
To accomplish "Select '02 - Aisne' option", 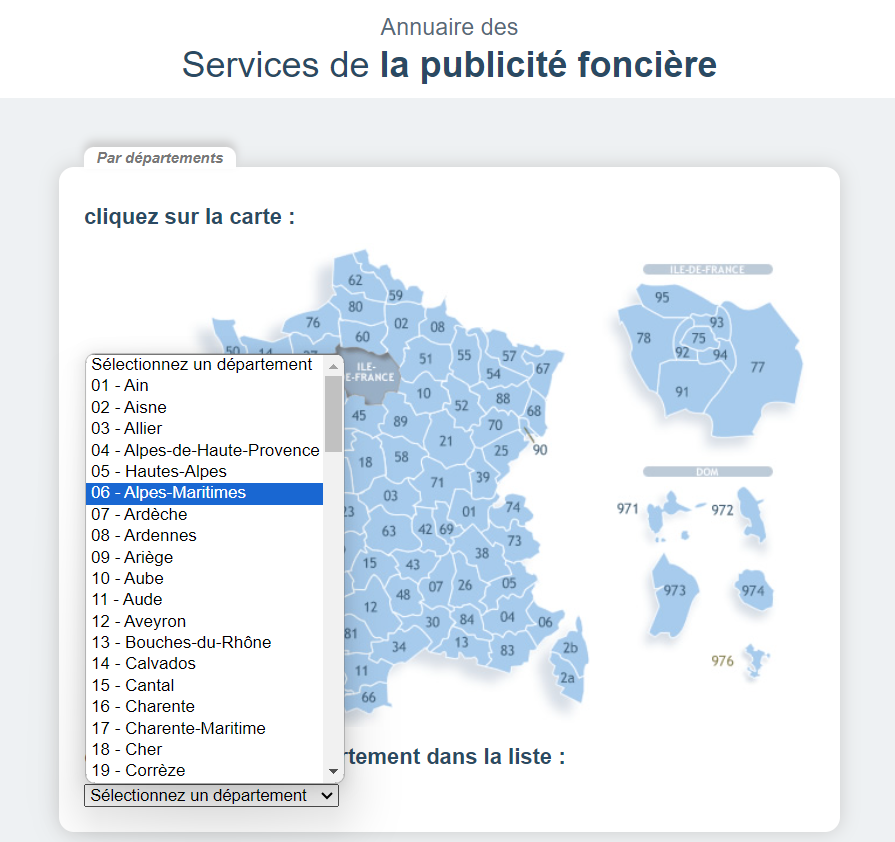I will (x=204, y=407).
